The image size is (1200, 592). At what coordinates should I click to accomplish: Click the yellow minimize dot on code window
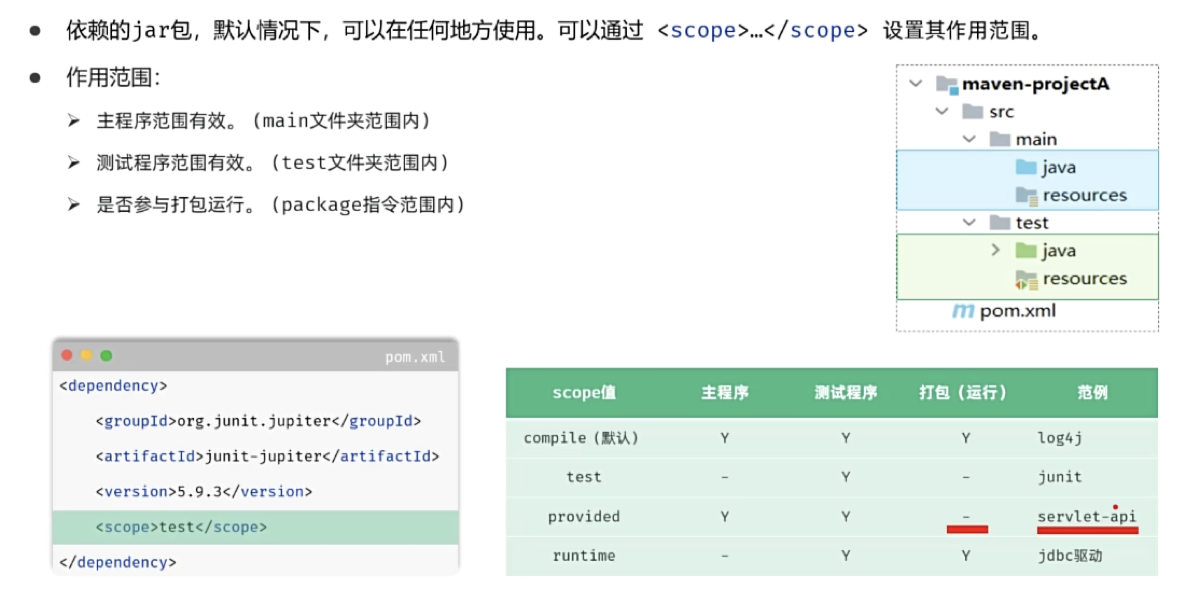[x=86, y=355]
